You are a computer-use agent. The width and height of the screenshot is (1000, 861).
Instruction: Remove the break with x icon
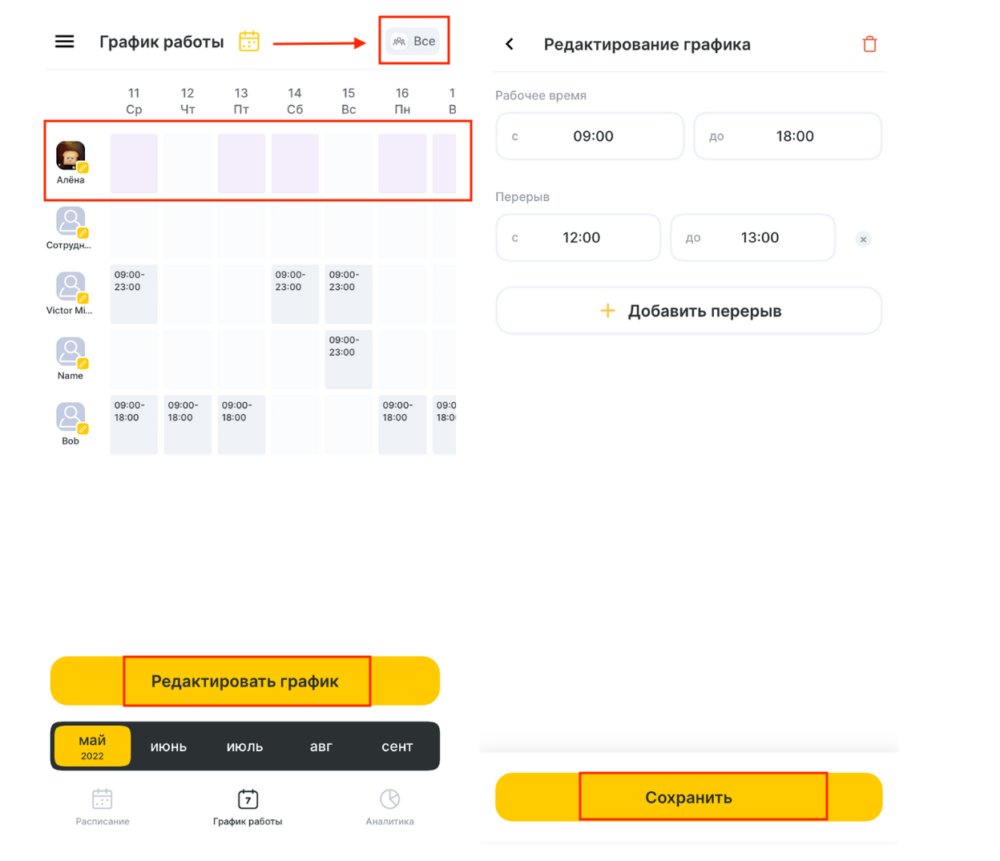click(x=863, y=239)
